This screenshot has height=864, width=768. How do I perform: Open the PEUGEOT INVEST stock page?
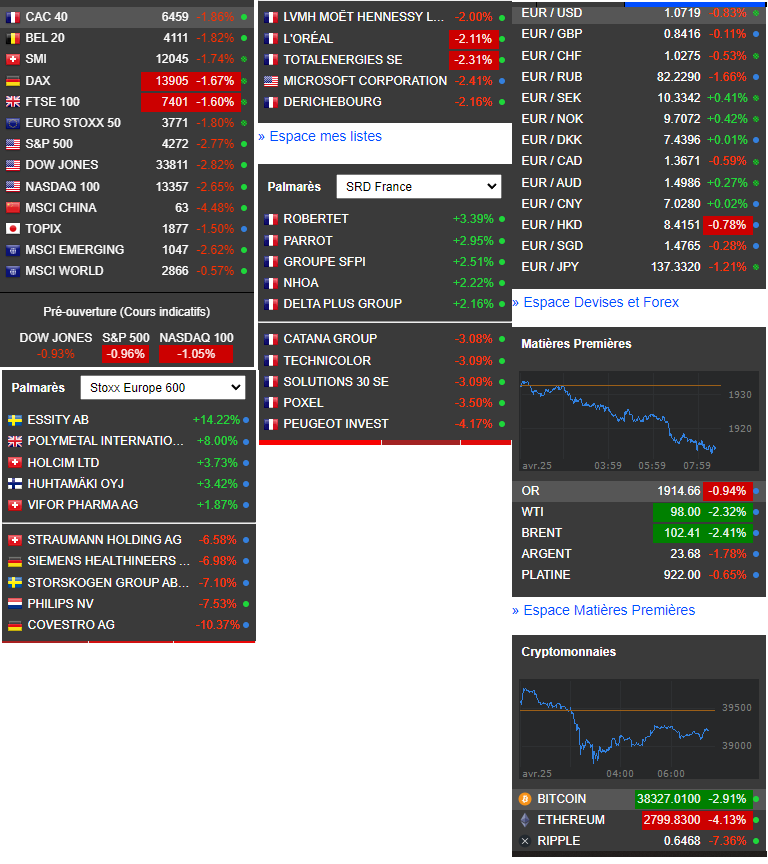[x=336, y=424]
